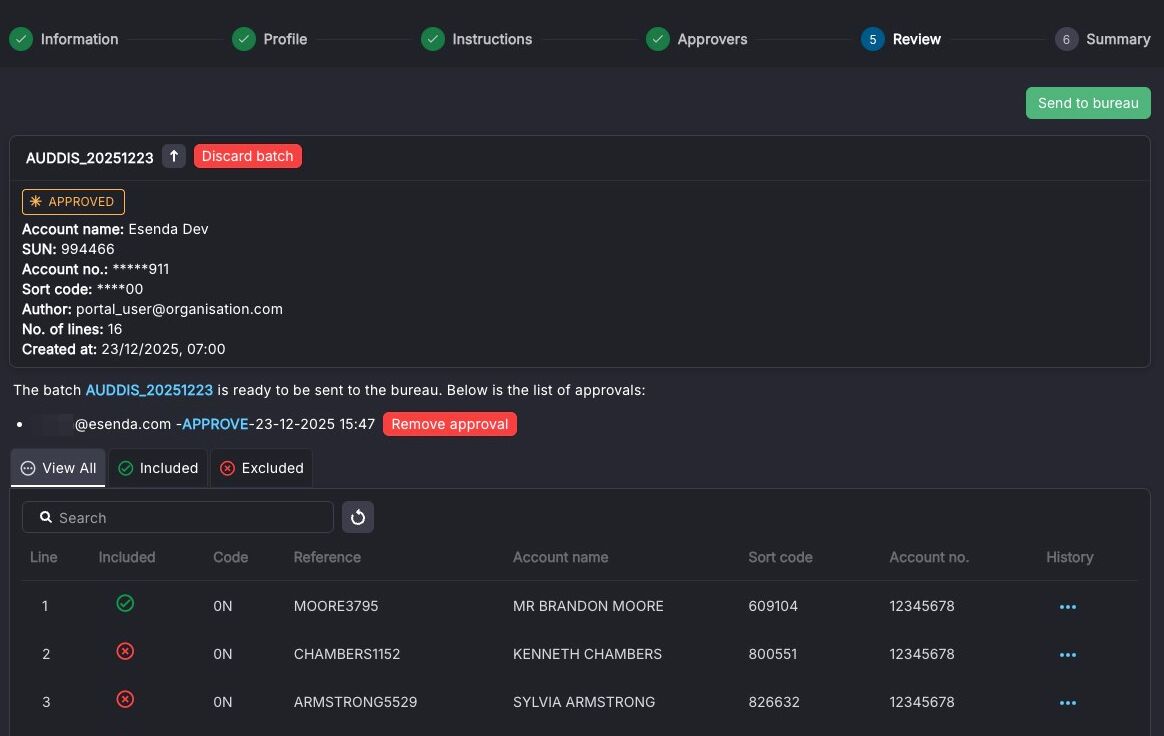Click the Profile step checkmark icon
1164x736 pixels.
[x=243, y=39]
